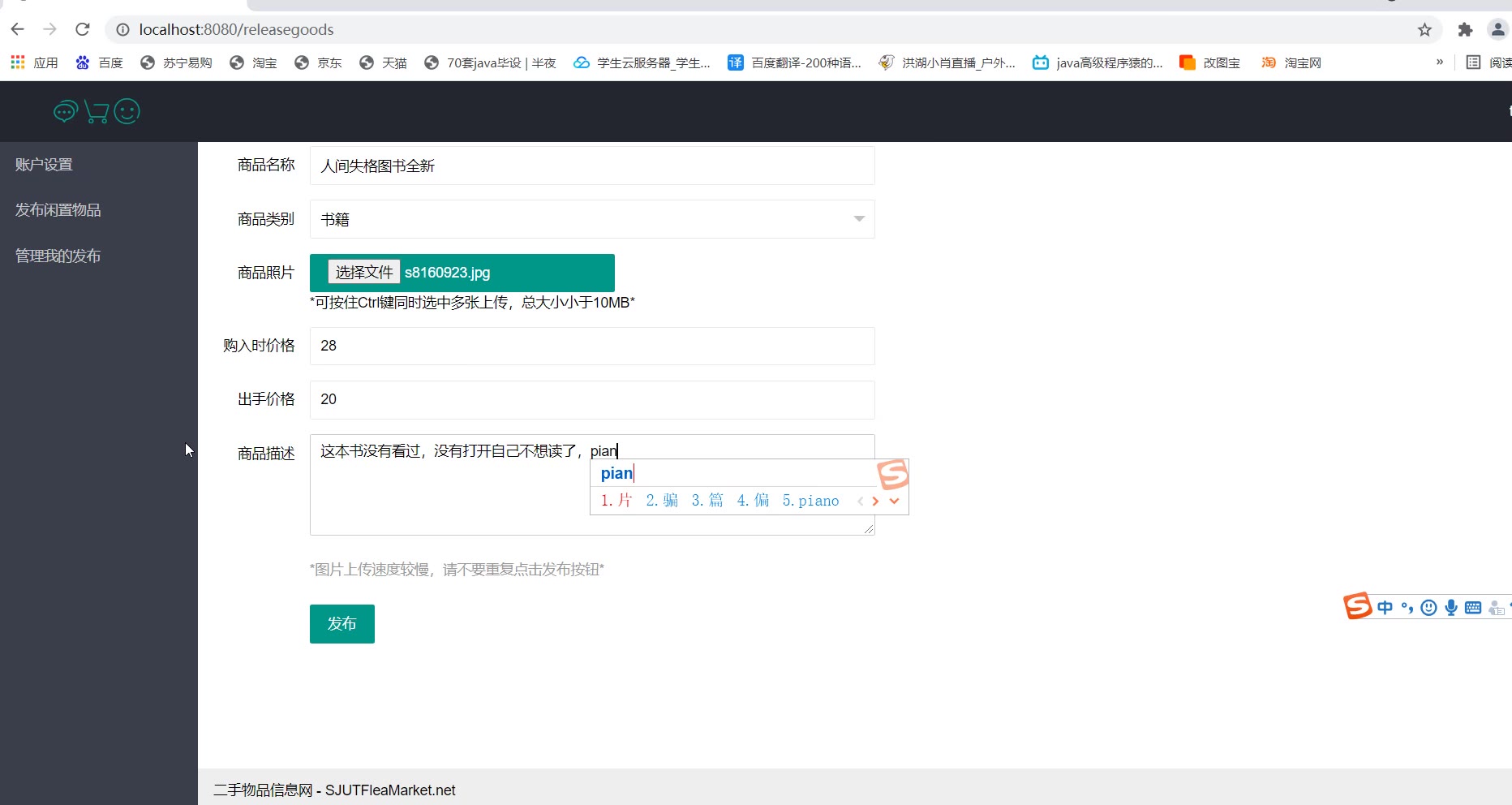Screen dimensions: 1512x805
Task: Open soft keyboard icon on IME toolbar
Action: (x=1473, y=607)
